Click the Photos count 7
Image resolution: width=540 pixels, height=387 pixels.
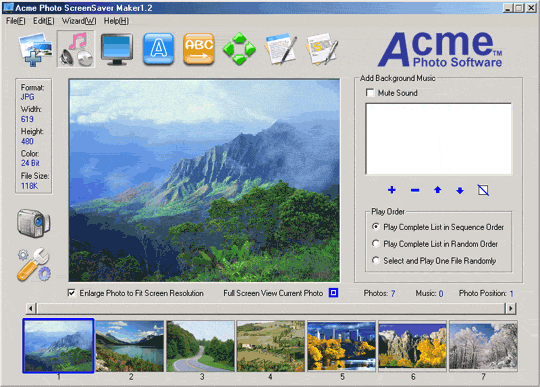pyautogui.click(x=393, y=293)
